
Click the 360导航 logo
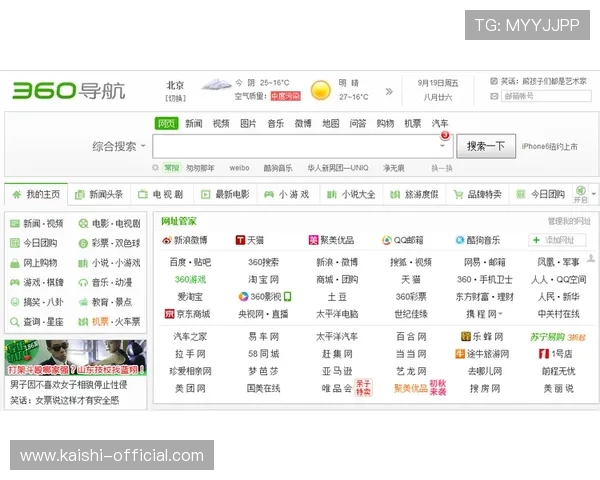[x=69, y=91]
